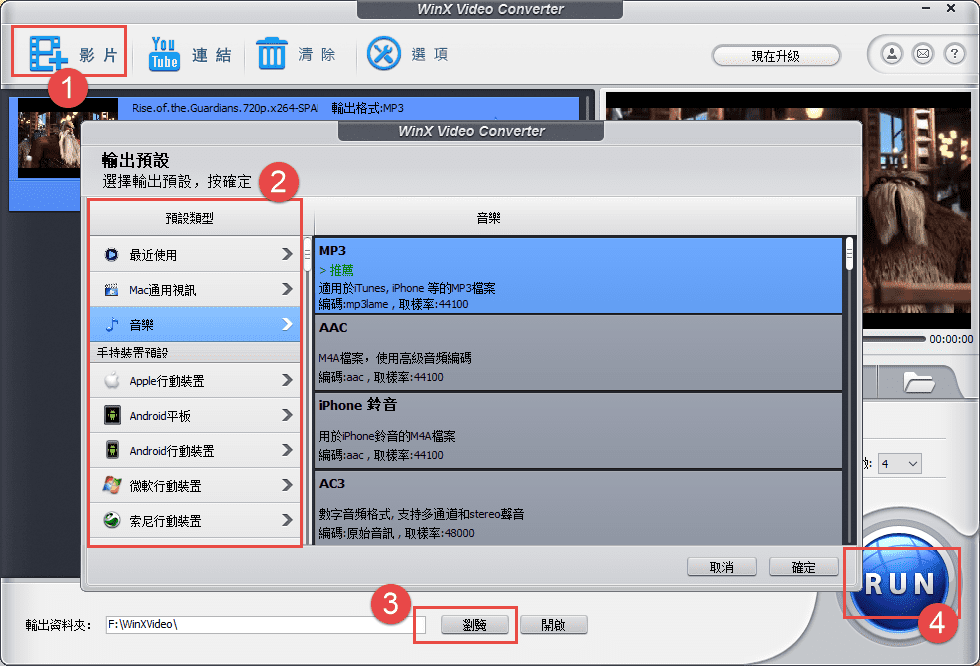The width and height of the screenshot is (980, 666).
Task: Choose the AC3 output preset
Action: tap(578, 508)
